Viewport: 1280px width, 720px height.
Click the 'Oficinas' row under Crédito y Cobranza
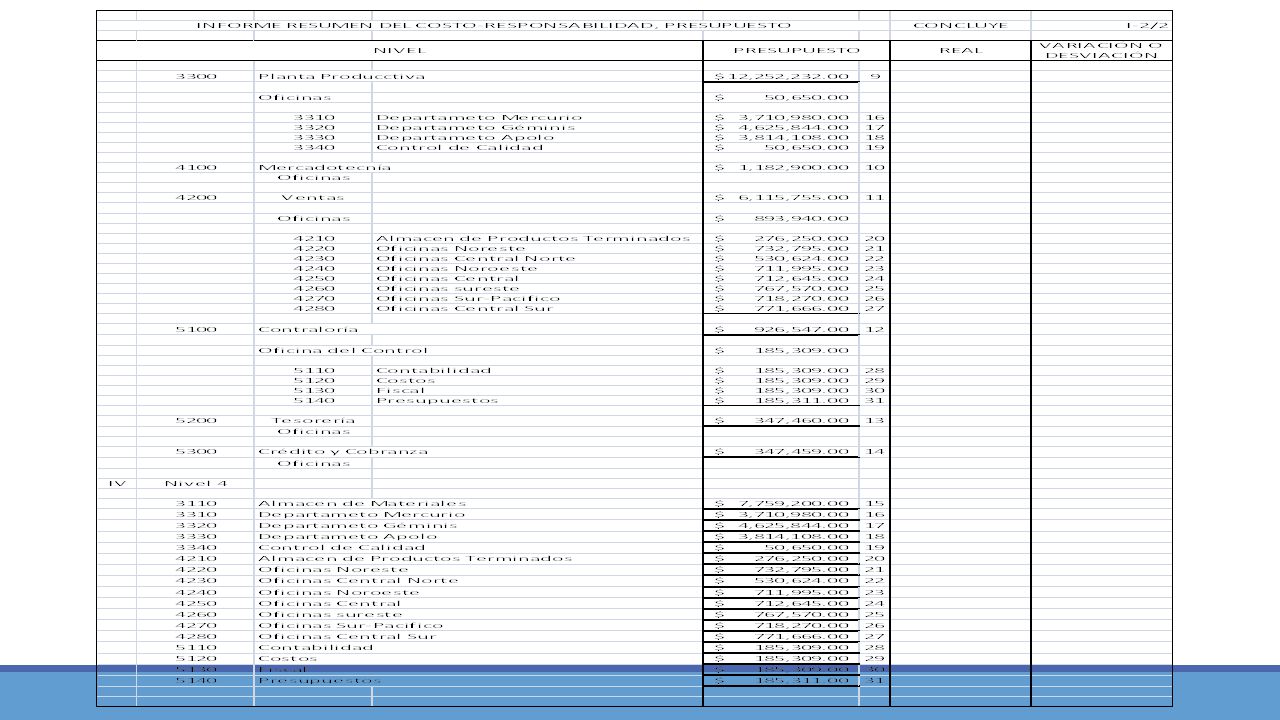tap(314, 463)
